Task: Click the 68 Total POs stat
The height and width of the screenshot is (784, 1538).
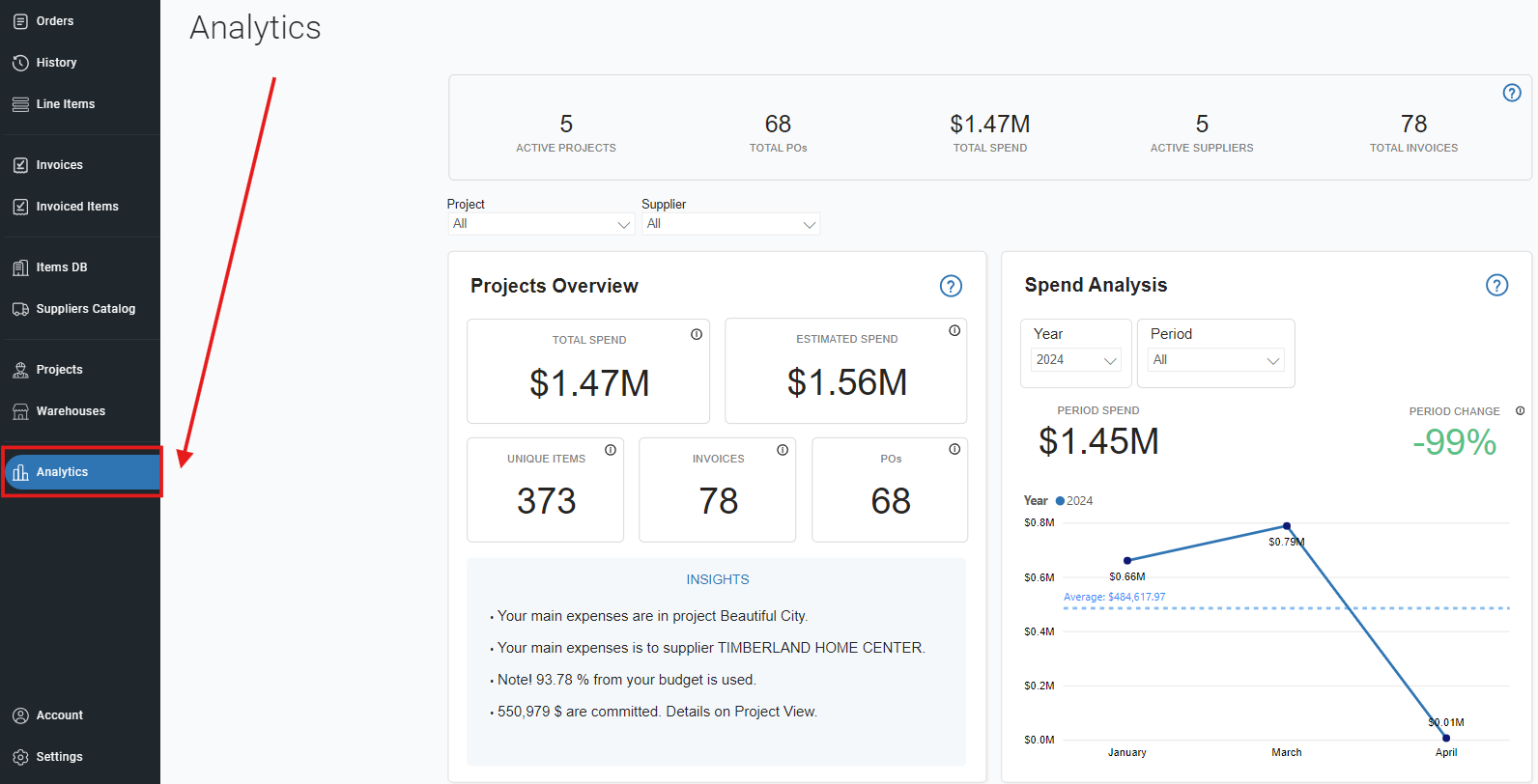Action: [x=779, y=133]
